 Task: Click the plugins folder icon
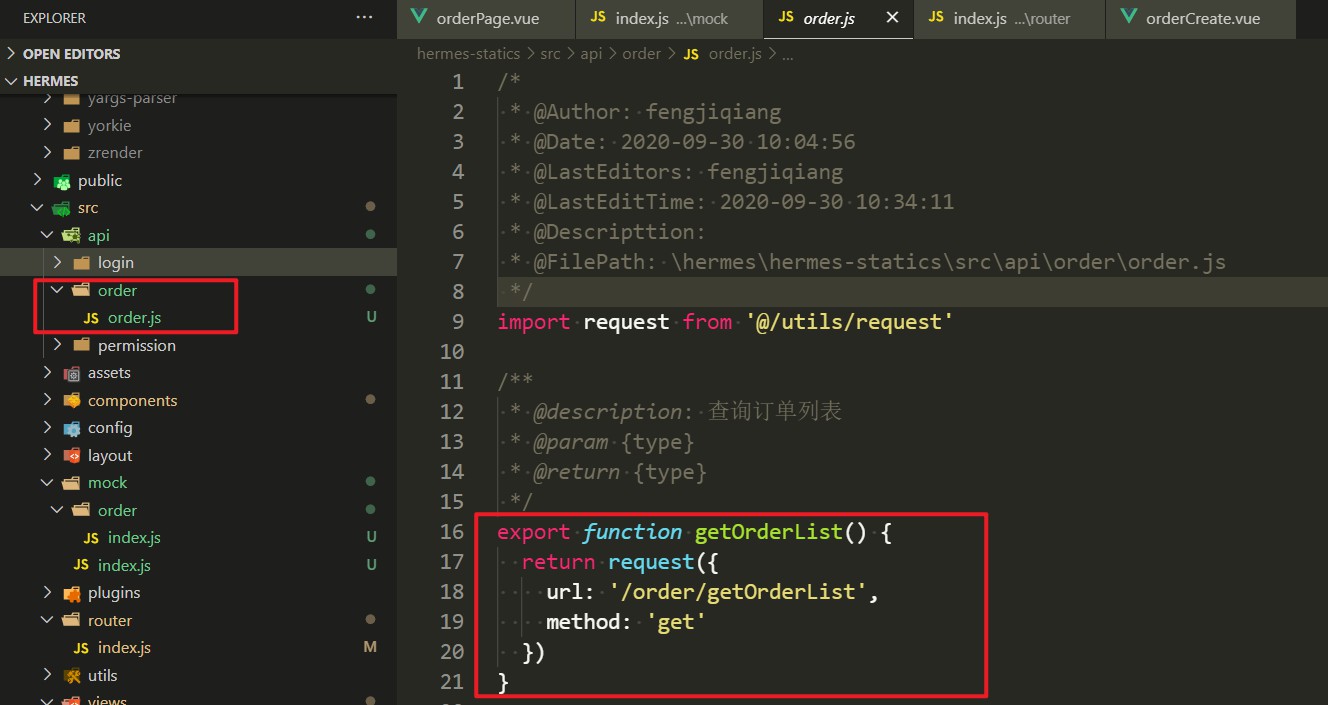[71, 593]
